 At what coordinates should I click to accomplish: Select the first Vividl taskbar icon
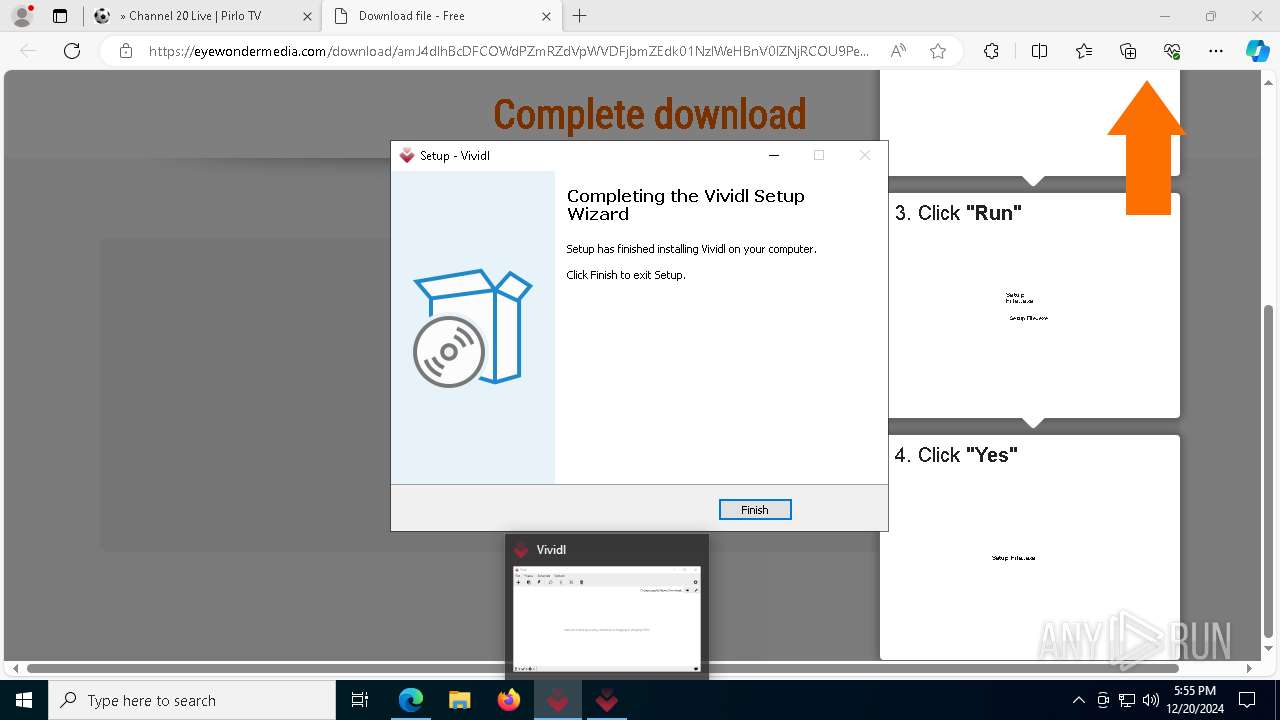pyautogui.click(x=558, y=700)
